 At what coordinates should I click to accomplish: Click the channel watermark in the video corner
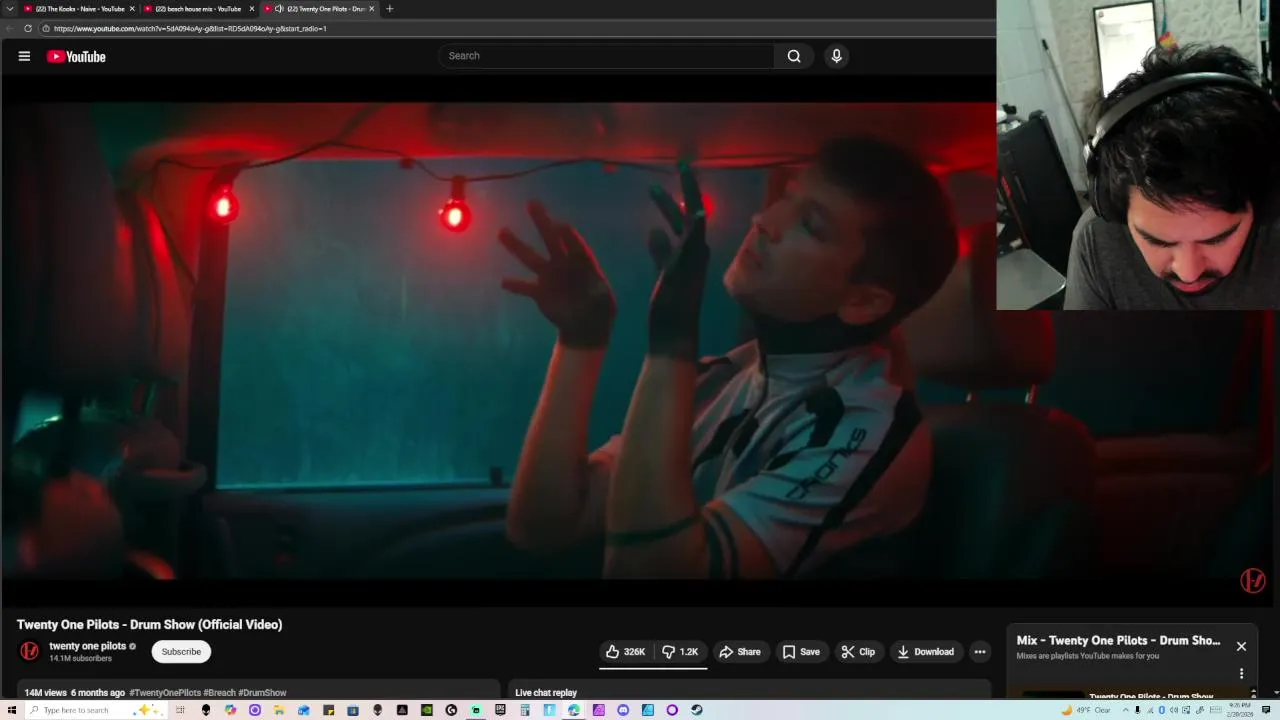(1253, 580)
